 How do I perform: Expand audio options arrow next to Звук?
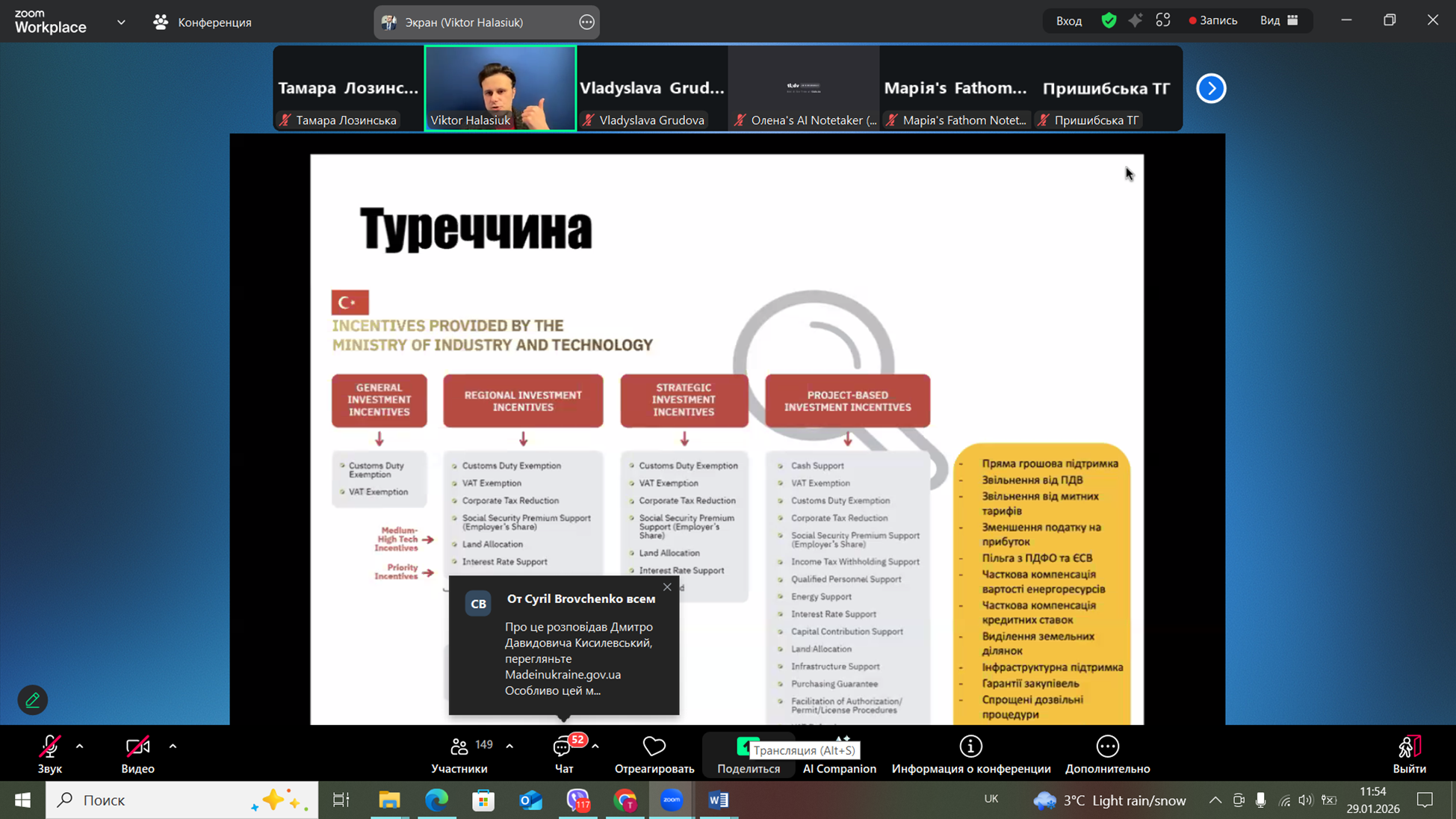point(80,746)
